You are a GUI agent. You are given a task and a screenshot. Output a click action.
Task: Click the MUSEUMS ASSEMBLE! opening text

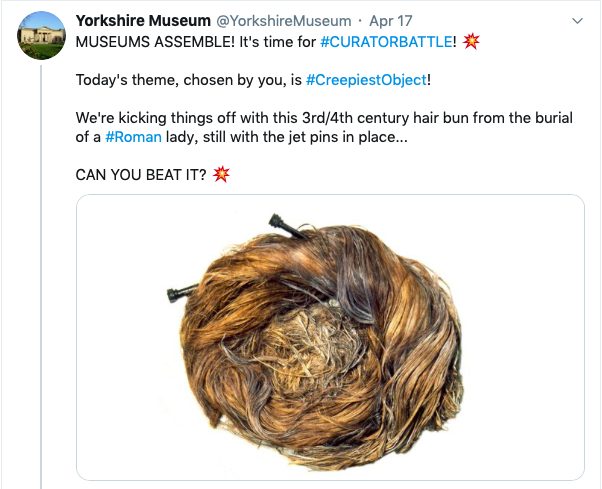coord(155,41)
